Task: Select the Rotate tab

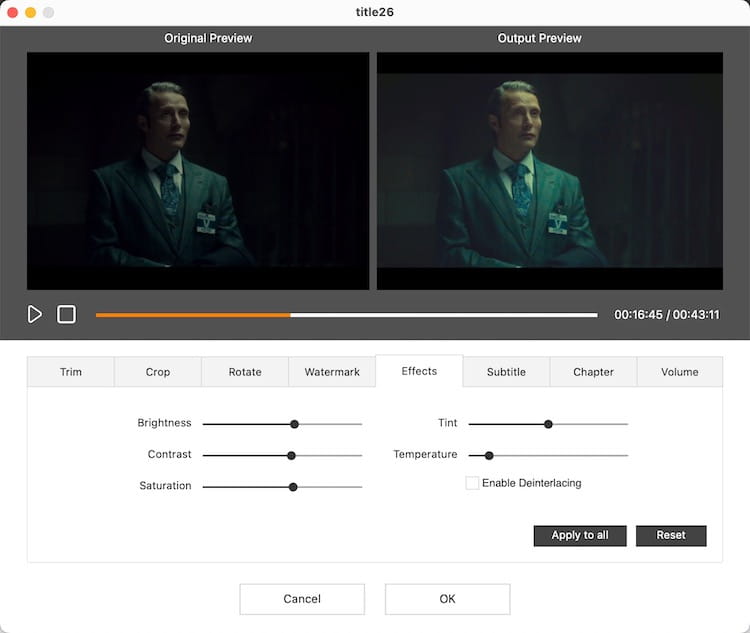Action: (245, 372)
